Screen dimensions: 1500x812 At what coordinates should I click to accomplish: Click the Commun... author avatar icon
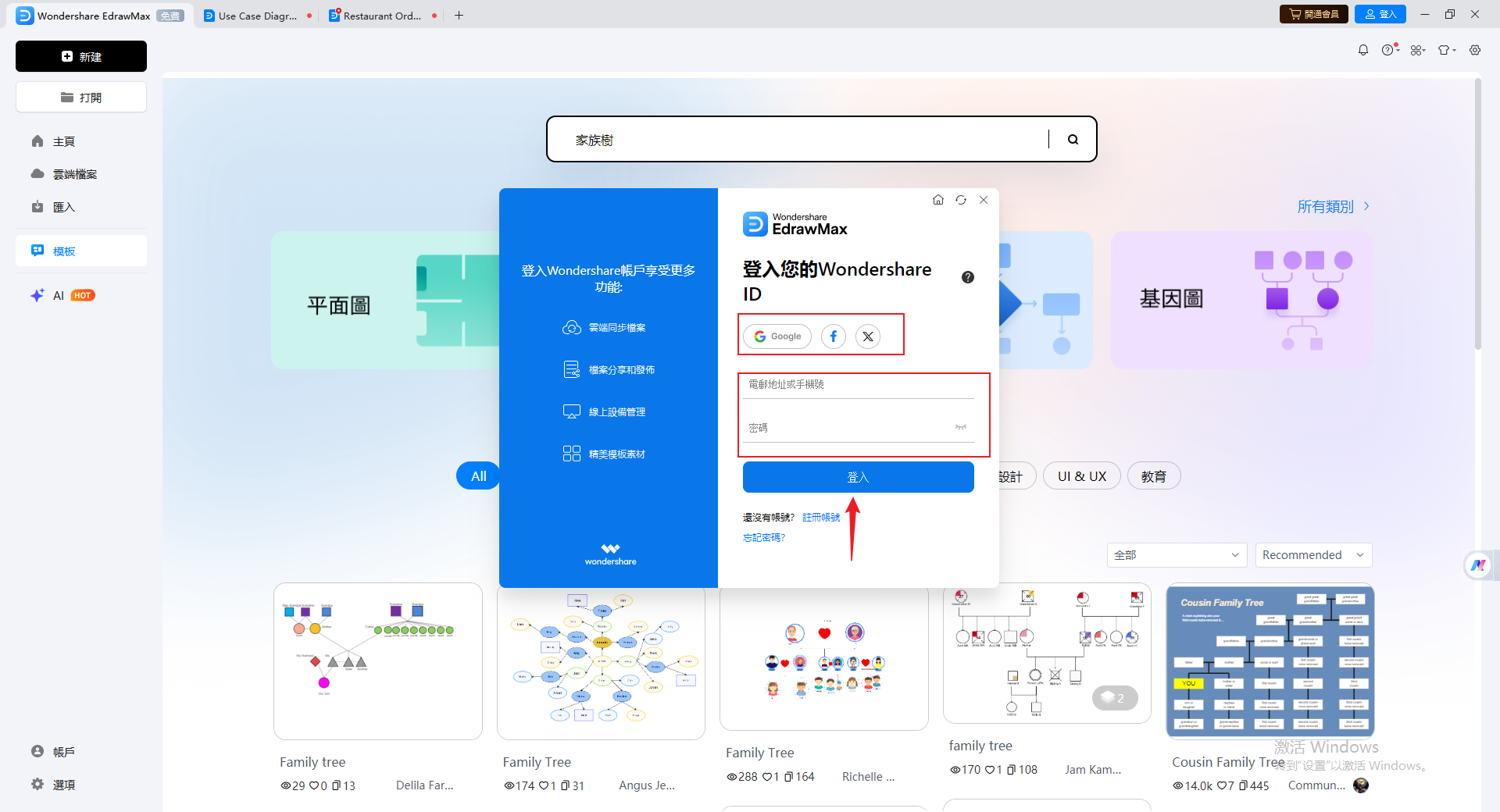tap(1361, 785)
